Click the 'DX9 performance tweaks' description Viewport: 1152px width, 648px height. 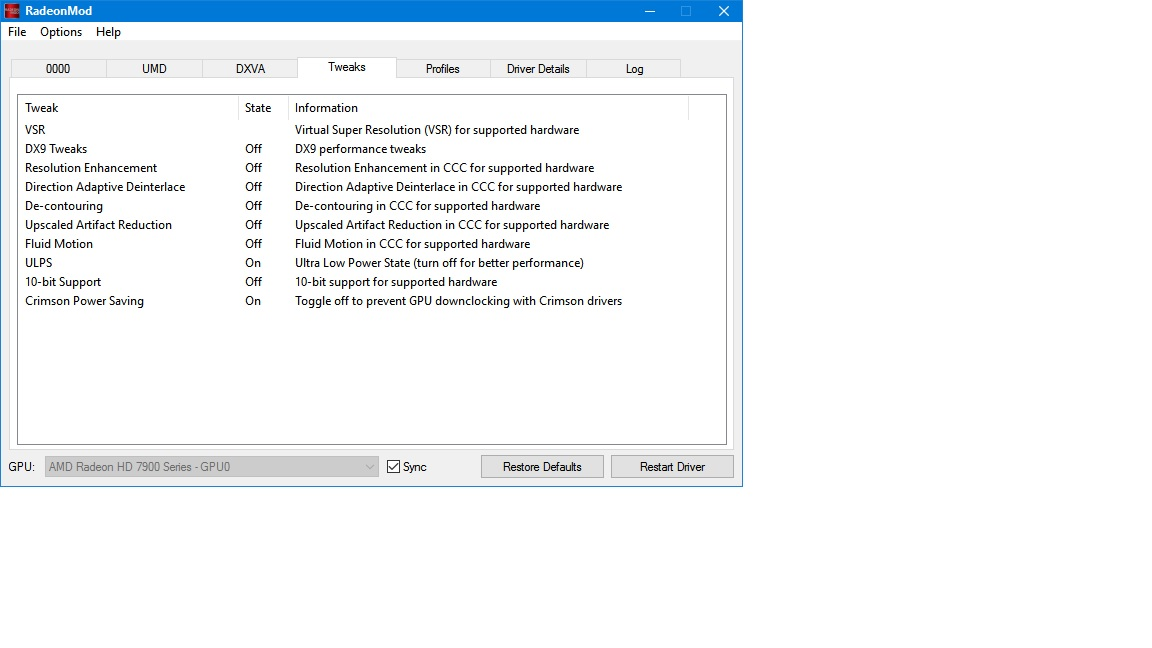pos(361,148)
